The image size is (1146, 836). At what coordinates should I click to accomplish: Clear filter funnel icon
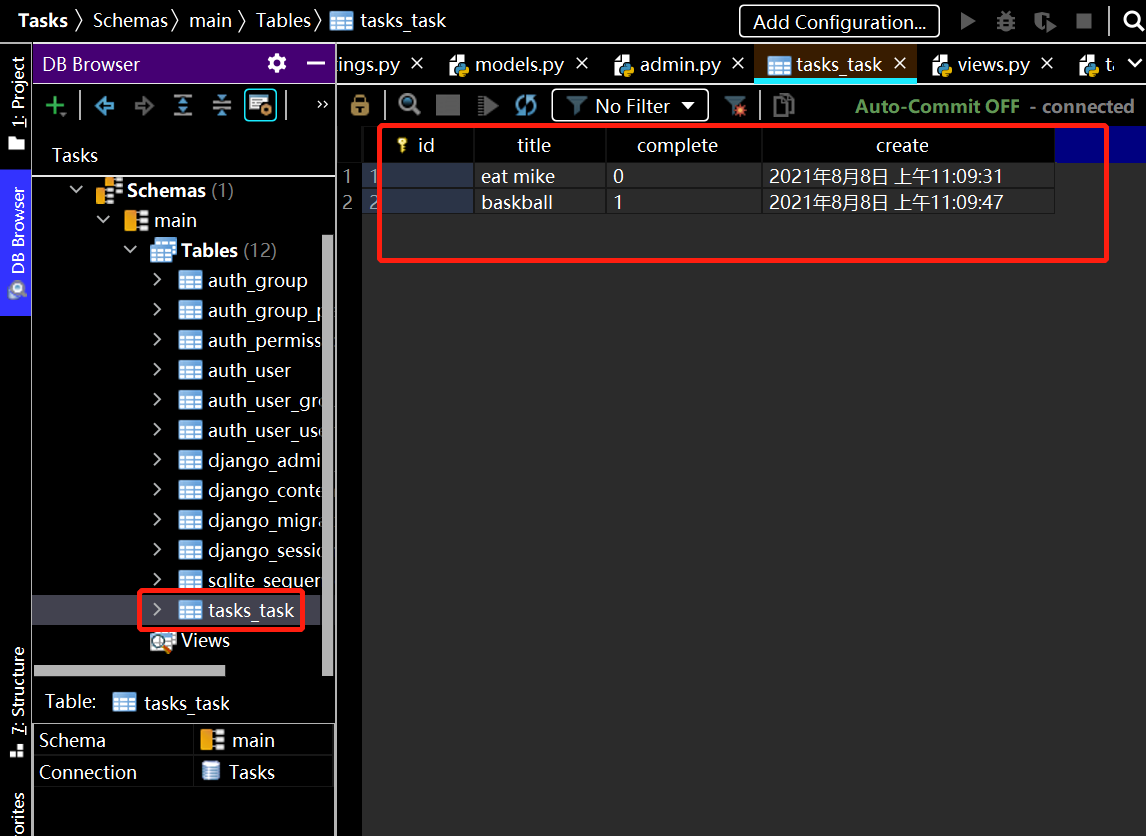(x=735, y=107)
